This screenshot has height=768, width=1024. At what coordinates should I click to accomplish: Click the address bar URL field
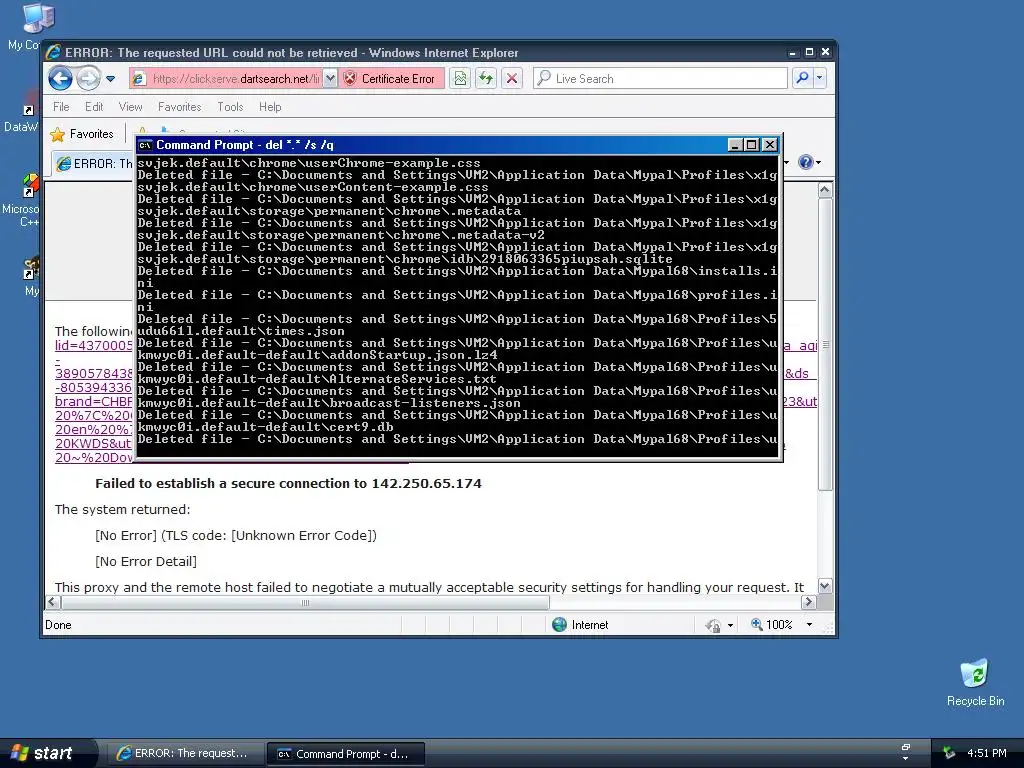(x=226, y=79)
